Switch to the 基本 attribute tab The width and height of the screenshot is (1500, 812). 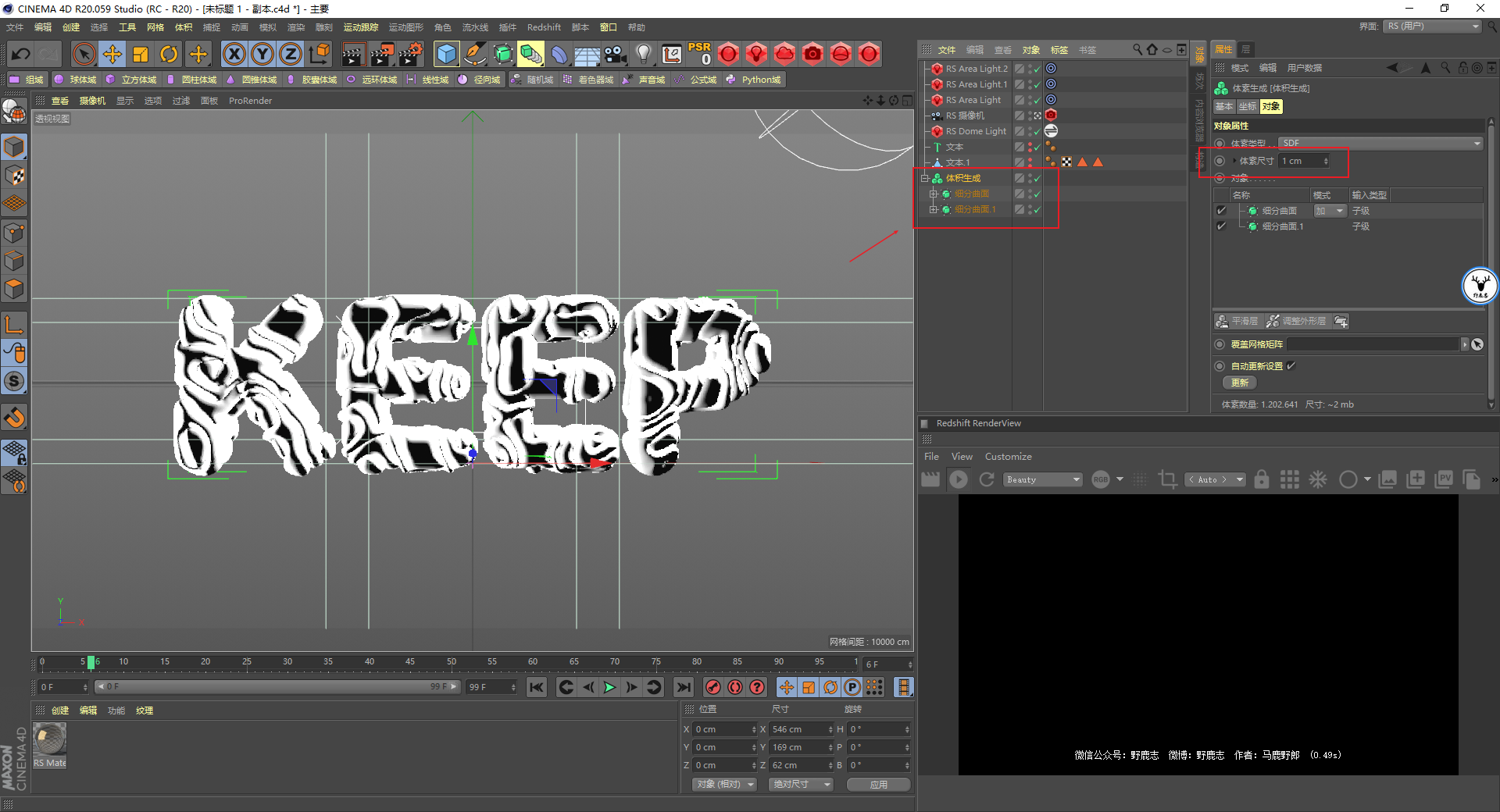pos(1224,106)
